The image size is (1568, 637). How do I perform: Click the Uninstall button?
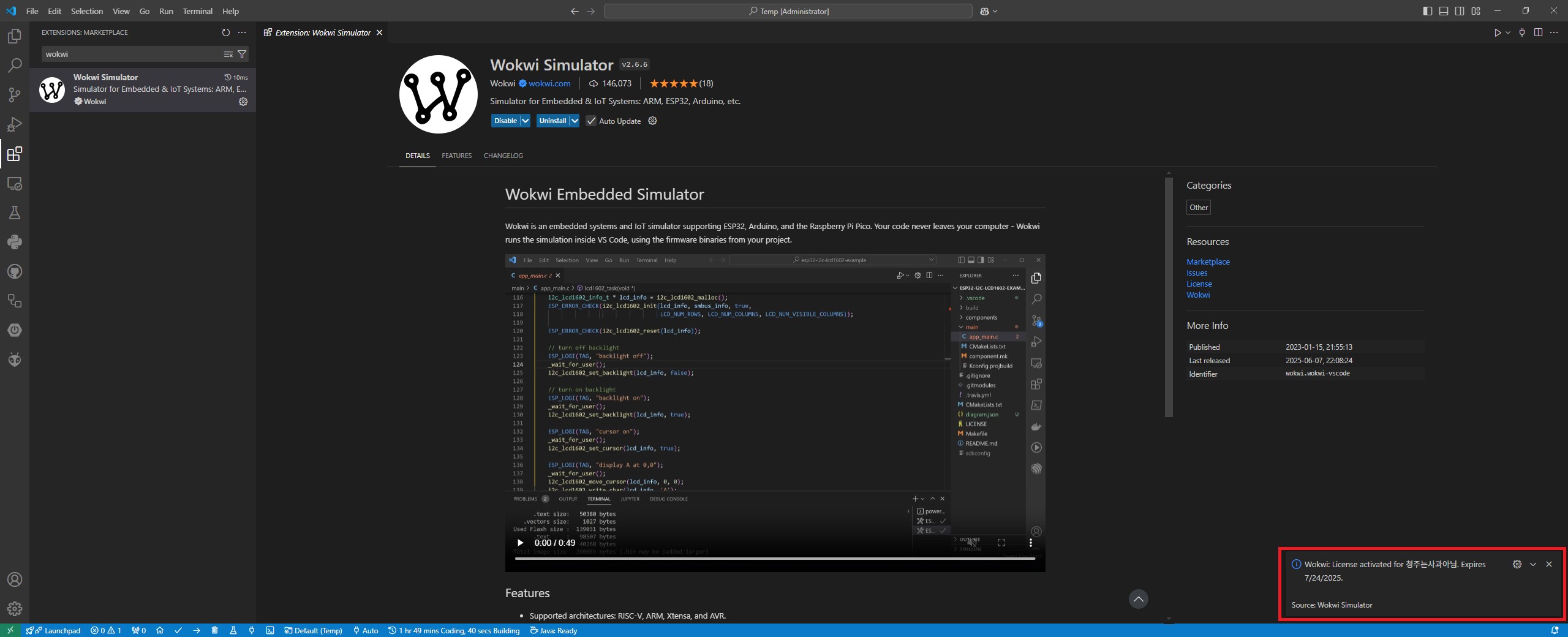click(552, 121)
